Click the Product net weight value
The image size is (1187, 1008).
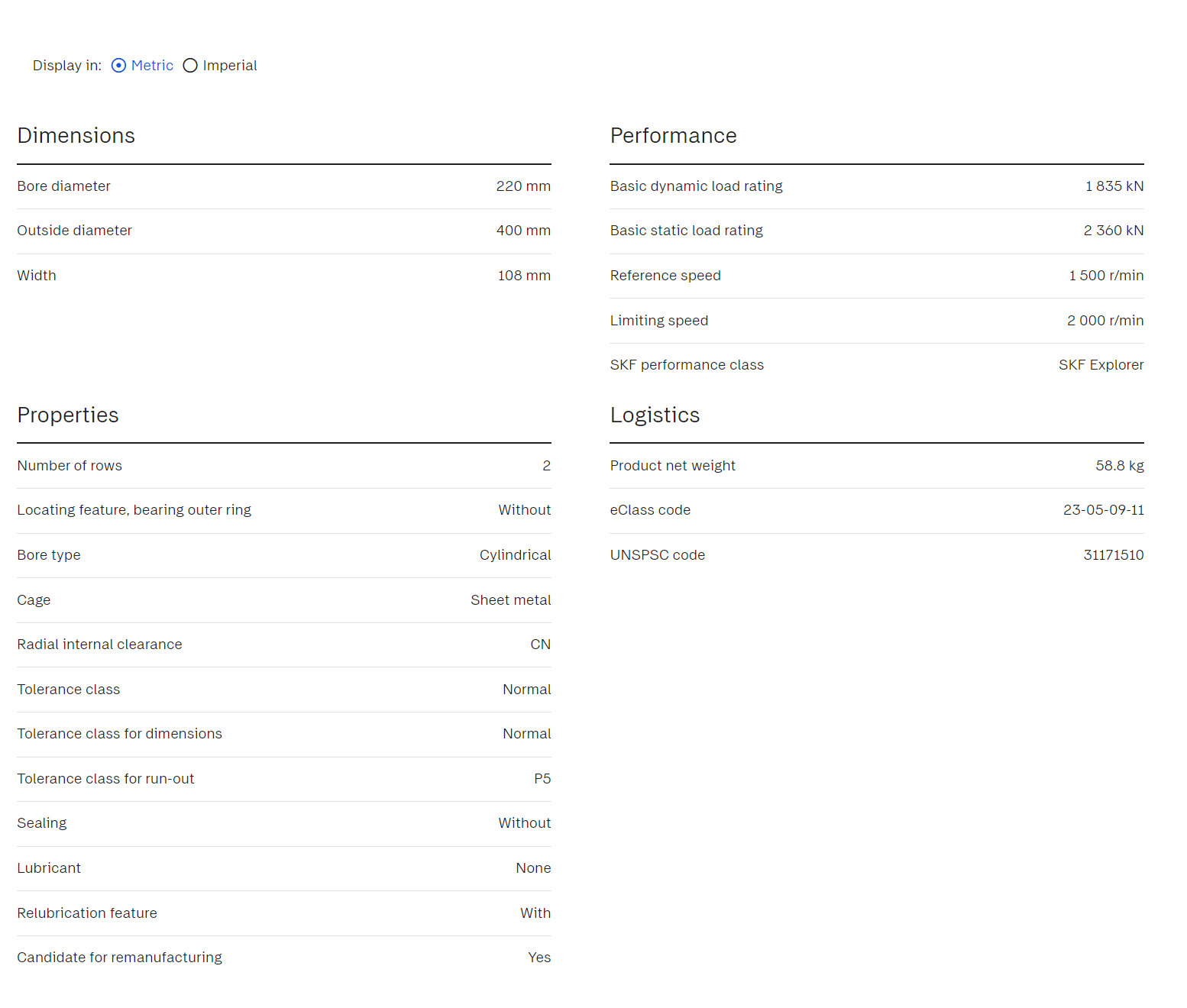pyautogui.click(x=1119, y=466)
